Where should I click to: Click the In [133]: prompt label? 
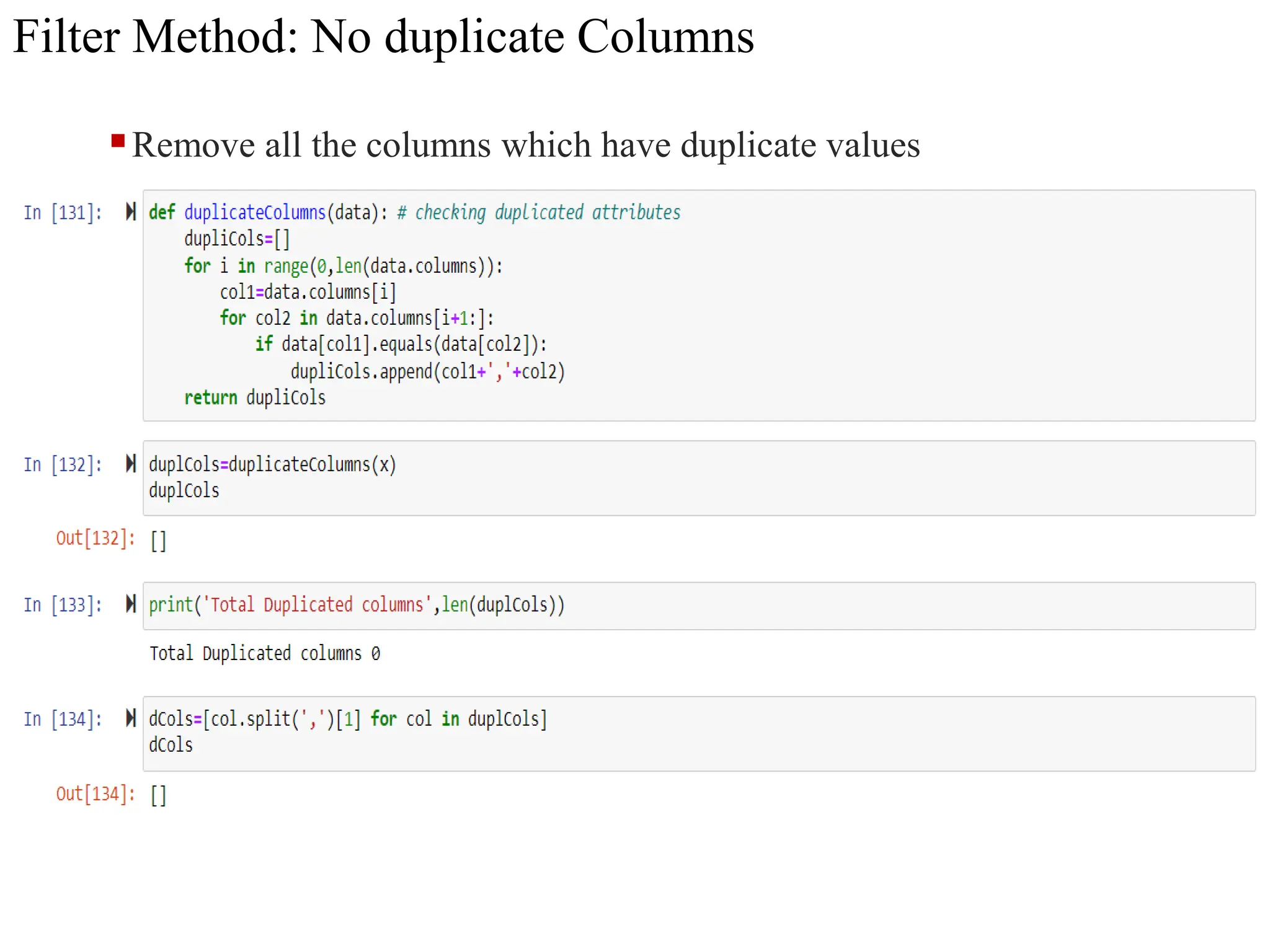point(63,604)
